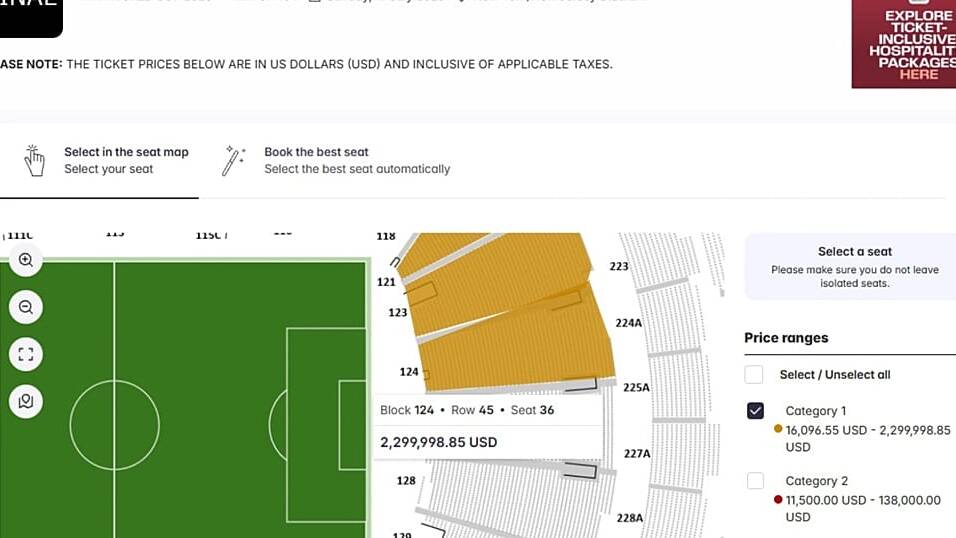Click the seat price tooltip 2,299,998.85 USD

tap(439, 442)
